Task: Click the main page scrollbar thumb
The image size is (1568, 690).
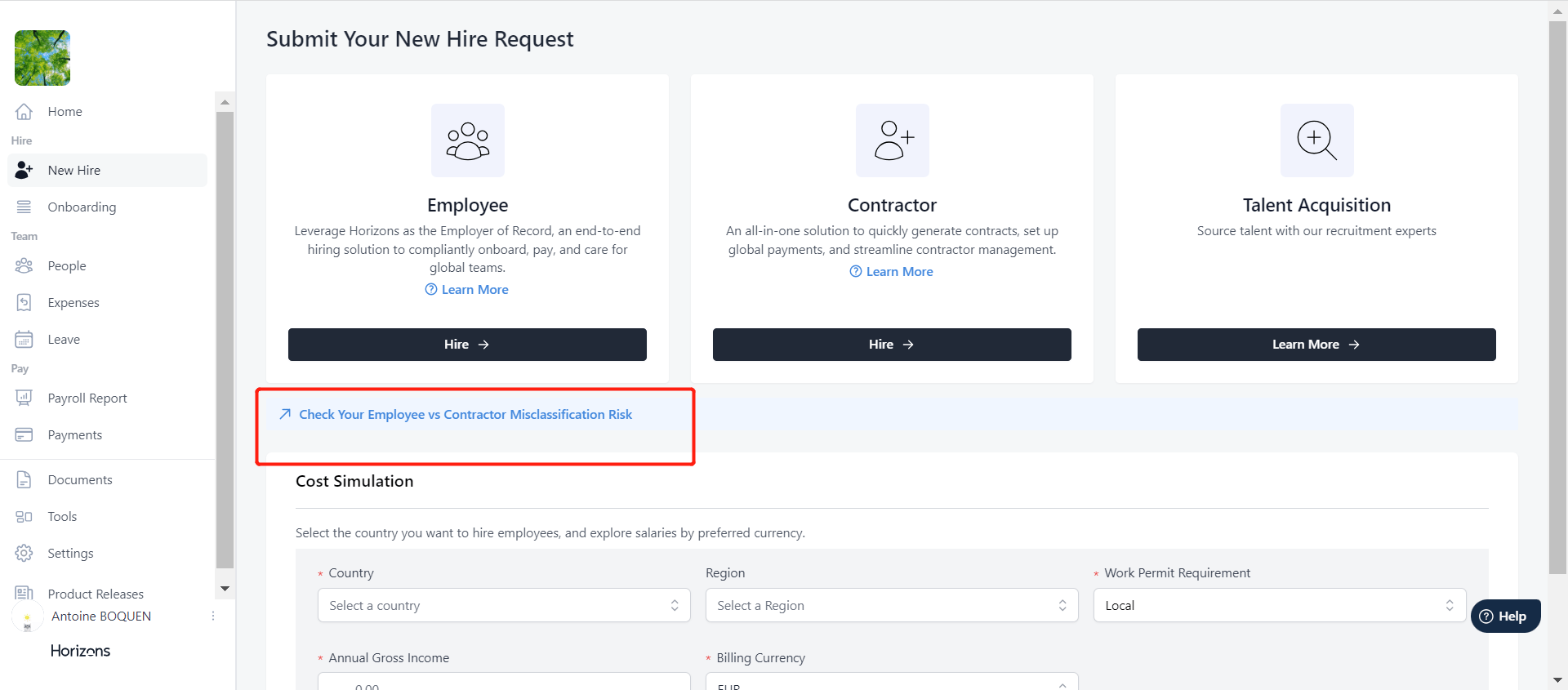Action: 1557,297
